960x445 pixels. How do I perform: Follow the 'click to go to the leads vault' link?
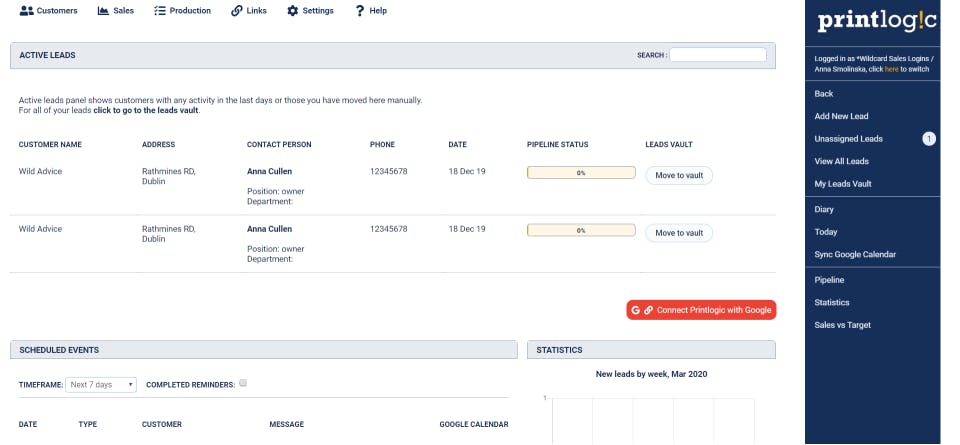pos(147,110)
